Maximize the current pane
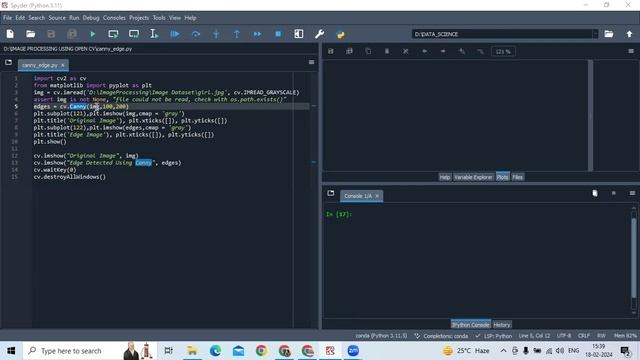Screen dimensions: 640x360 pos(299,34)
